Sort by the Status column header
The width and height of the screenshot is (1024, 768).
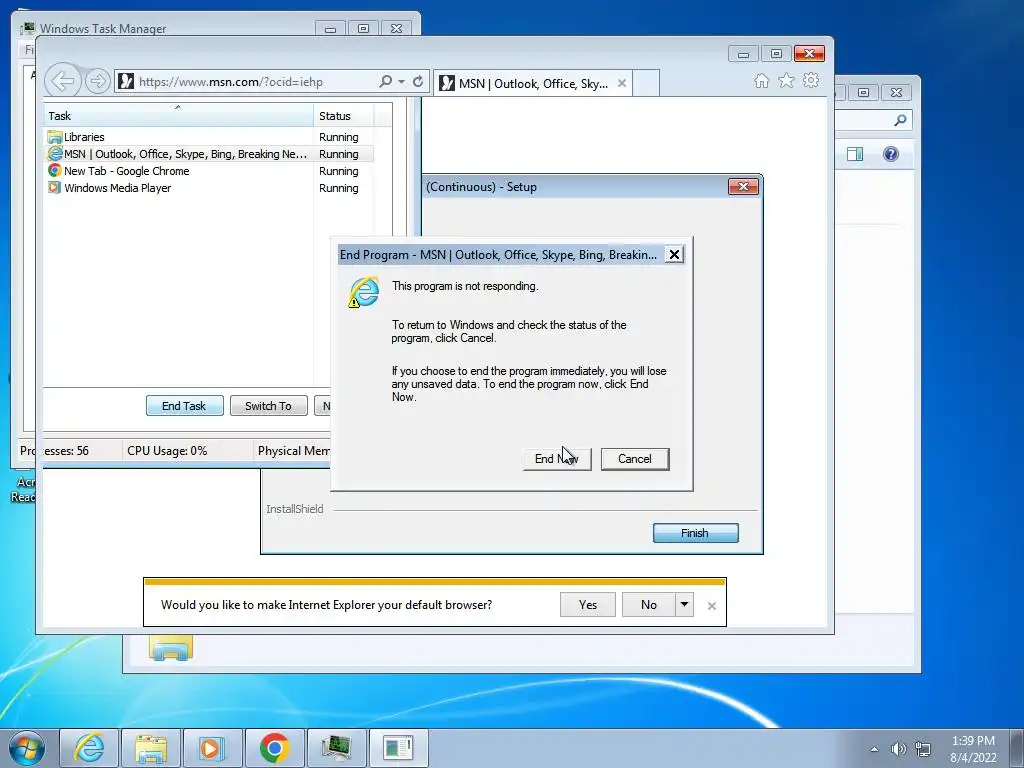click(x=344, y=116)
